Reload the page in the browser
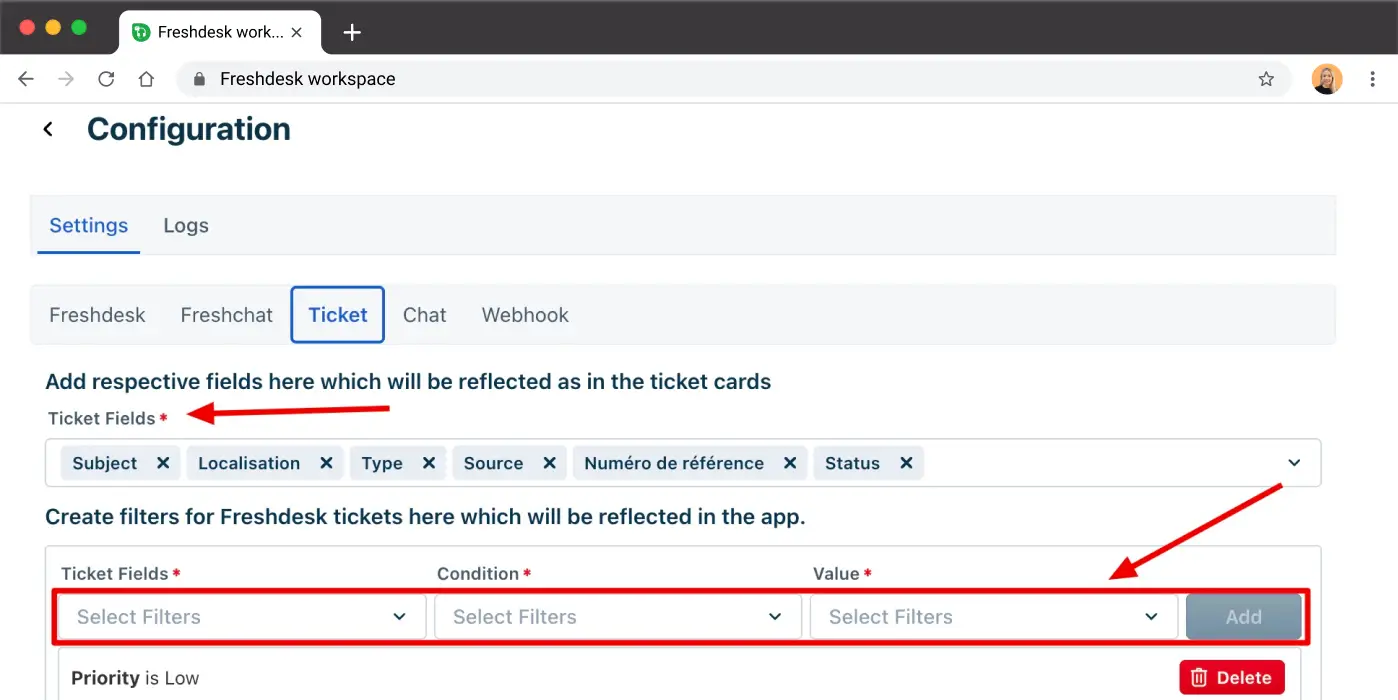 (x=106, y=79)
